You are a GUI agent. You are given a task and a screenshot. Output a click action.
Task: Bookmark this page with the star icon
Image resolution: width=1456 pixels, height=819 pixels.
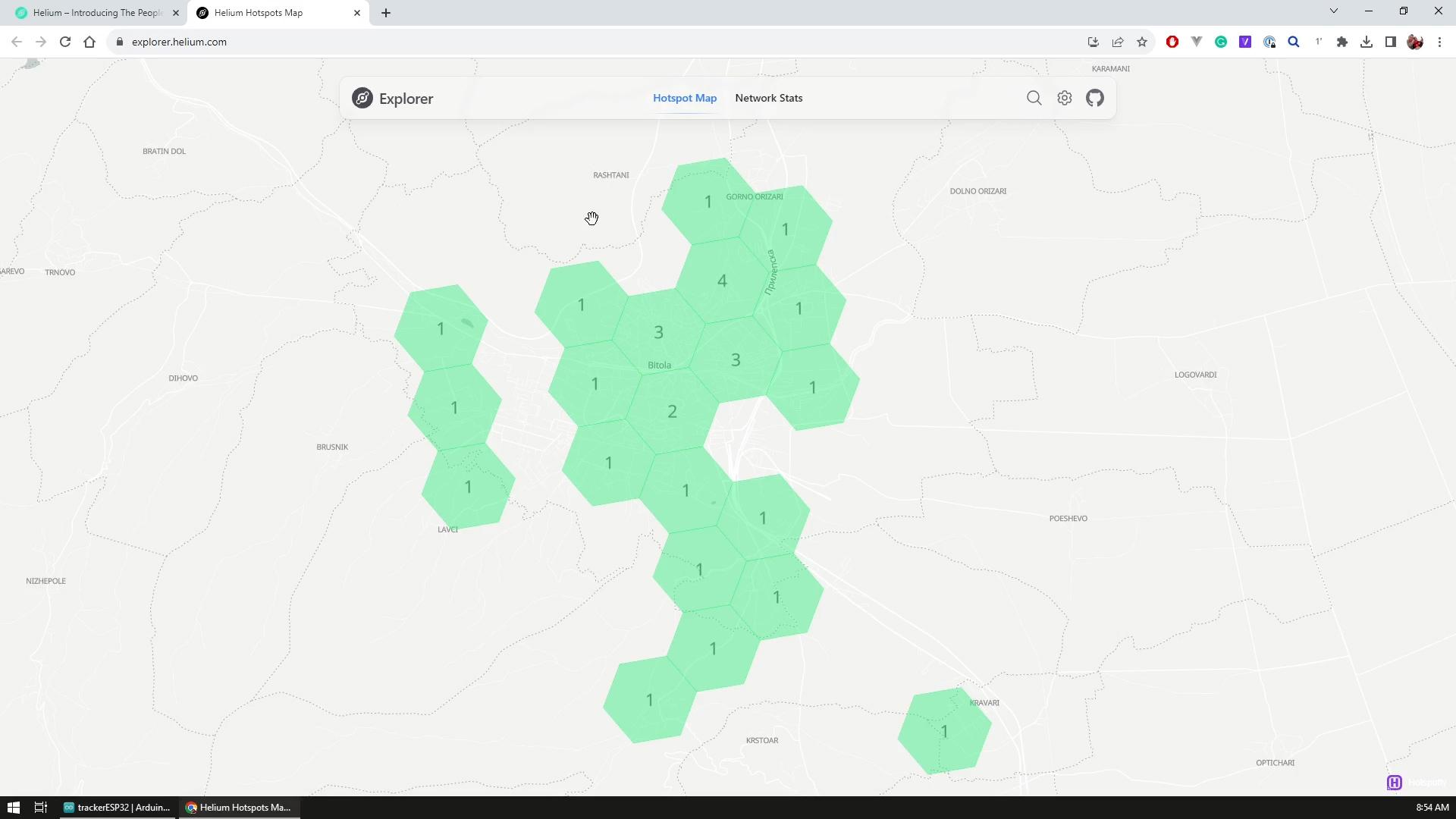click(1142, 42)
